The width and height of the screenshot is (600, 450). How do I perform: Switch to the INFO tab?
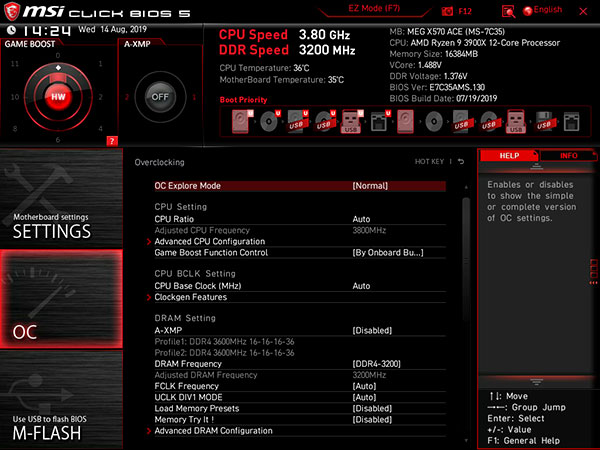(x=569, y=155)
